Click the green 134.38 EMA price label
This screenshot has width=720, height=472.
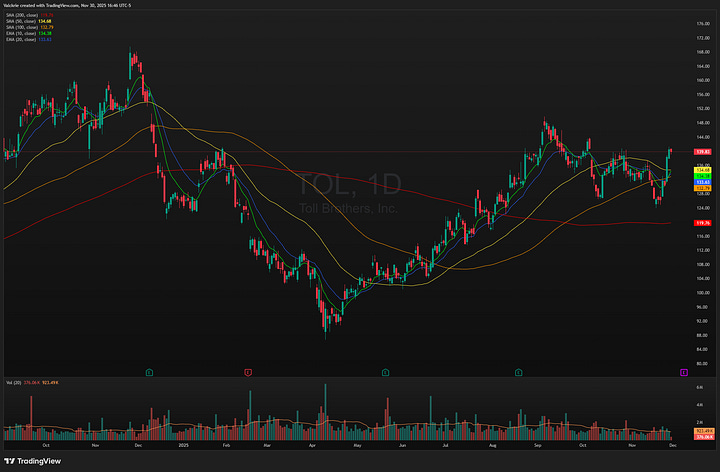(x=703, y=176)
